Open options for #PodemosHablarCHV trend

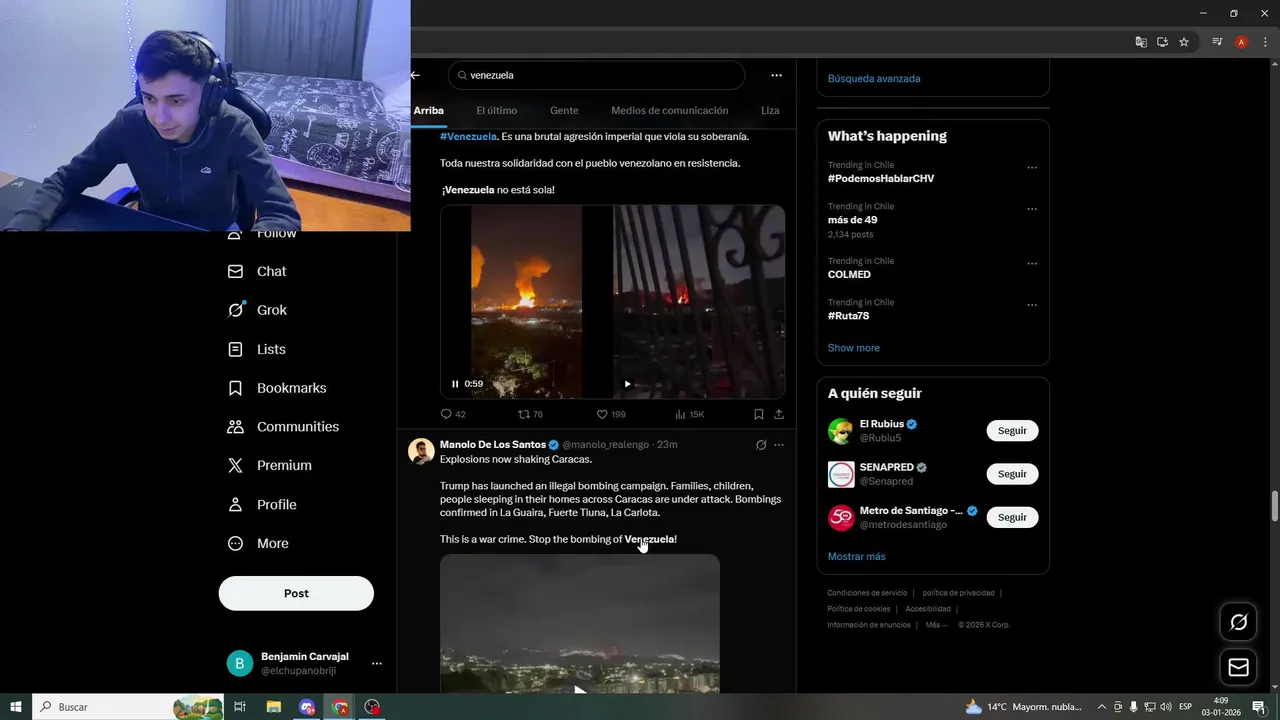click(1032, 168)
